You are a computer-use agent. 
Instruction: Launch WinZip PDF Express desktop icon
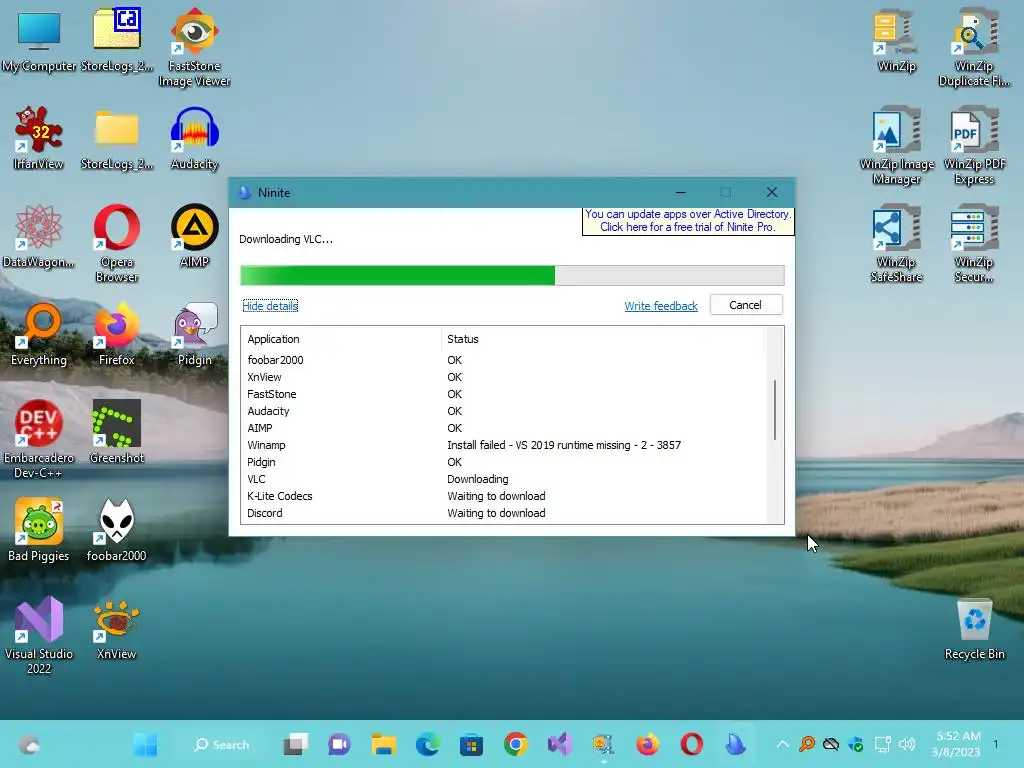click(x=974, y=145)
